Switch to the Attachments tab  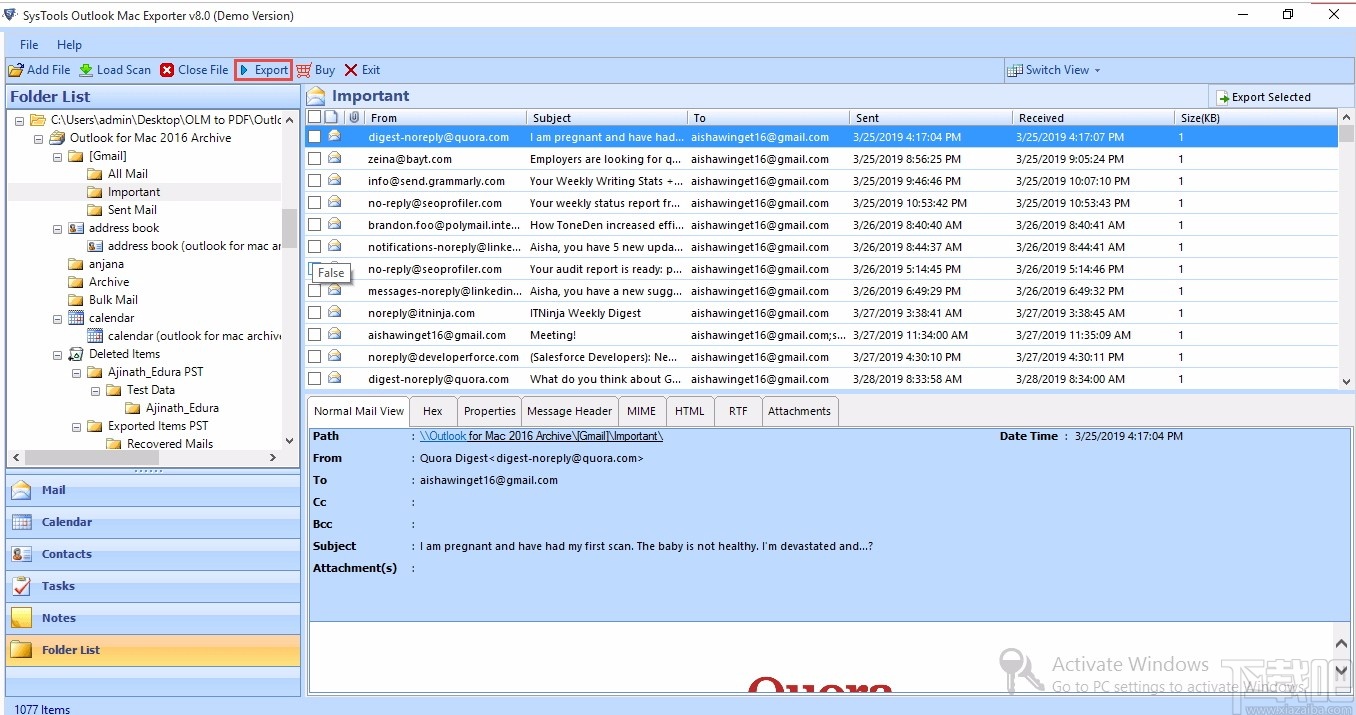[x=799, y=410]
